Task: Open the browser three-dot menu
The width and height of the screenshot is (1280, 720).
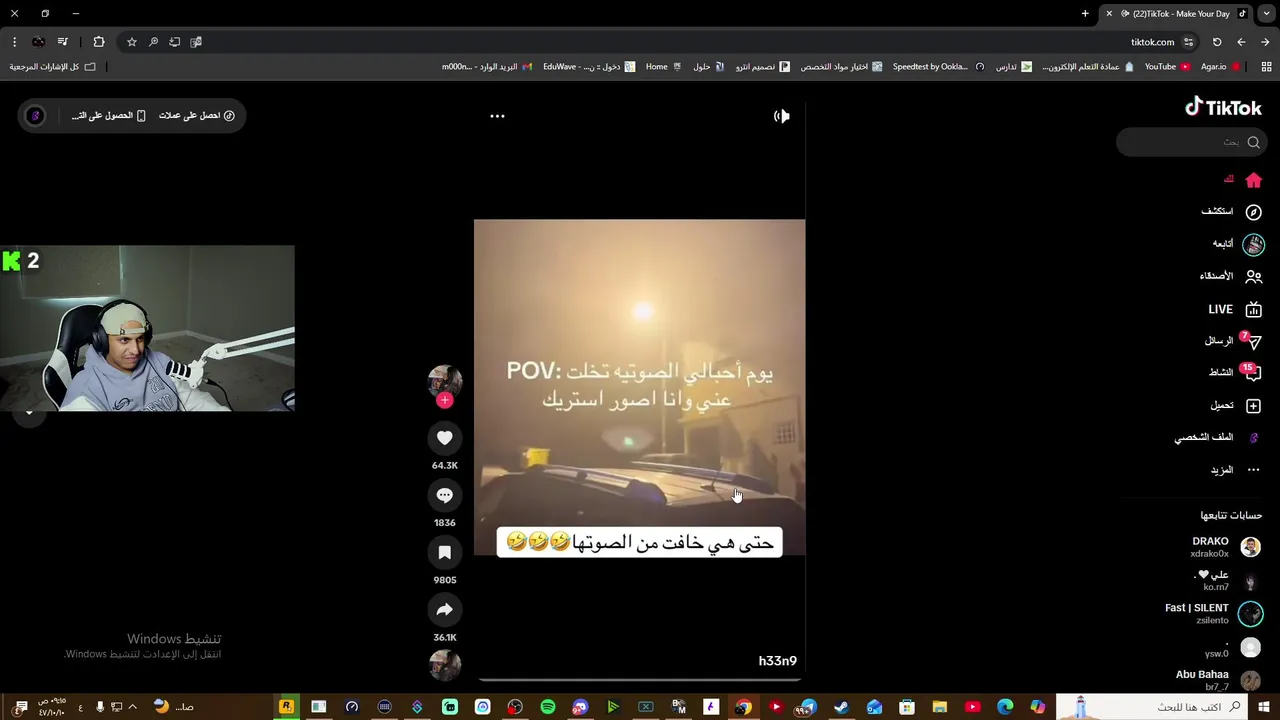Action: pyautogui.click(x=14, y=42)
